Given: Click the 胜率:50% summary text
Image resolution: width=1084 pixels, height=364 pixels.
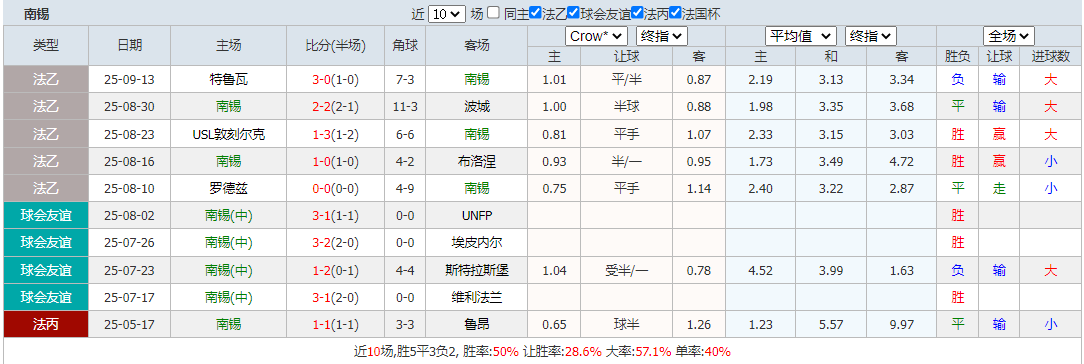Looking at the screenshot, I should tap(491, 351).
